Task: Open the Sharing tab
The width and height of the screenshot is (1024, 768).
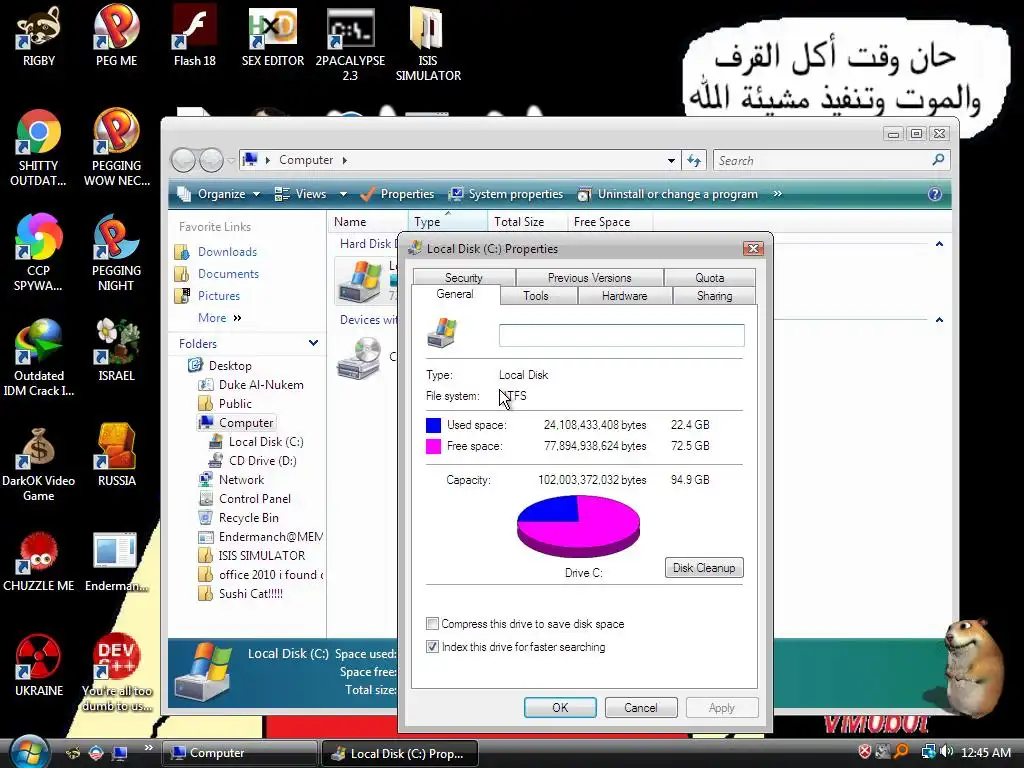Action: pyautogui.click(x=714, y=296)
